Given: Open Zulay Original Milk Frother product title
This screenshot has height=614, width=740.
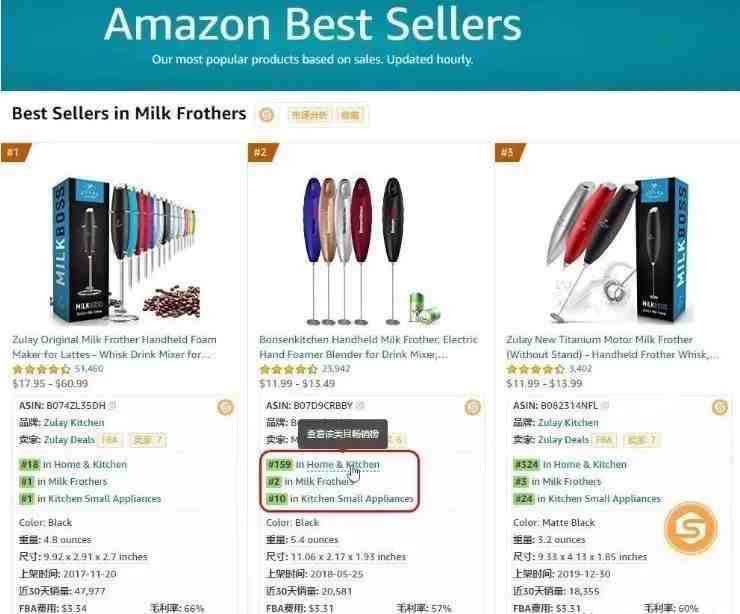Looking at the screenshot, I should tap(115, 347).
